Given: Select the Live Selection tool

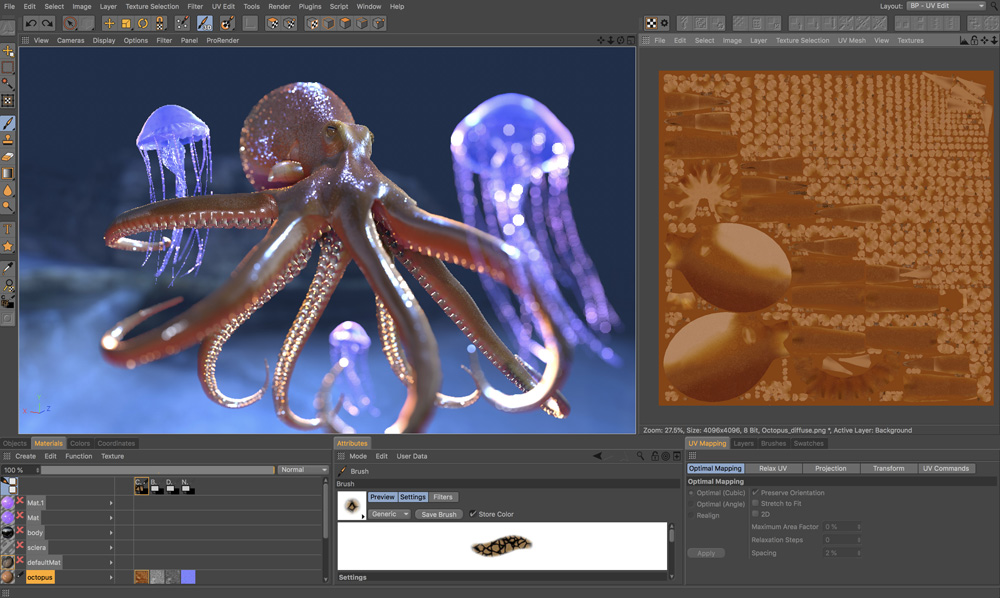Looking at the screenshot, I should [x=70, y=24].
